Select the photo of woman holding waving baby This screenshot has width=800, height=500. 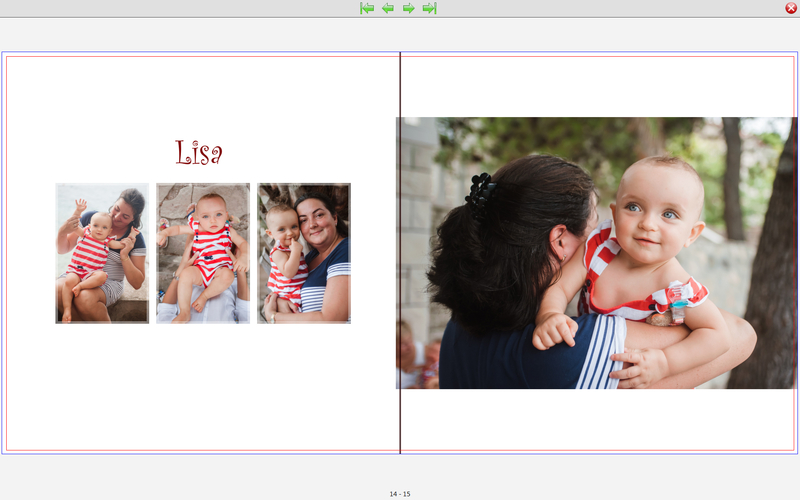click(102, 253)
